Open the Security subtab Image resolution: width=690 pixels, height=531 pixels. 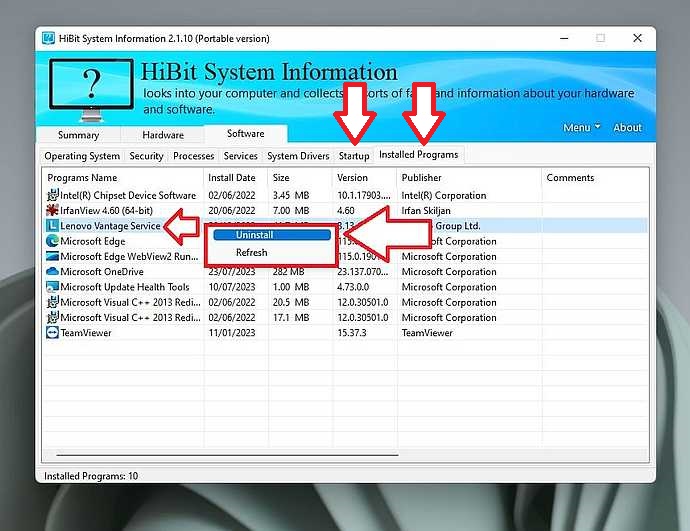tap(146, 156)
